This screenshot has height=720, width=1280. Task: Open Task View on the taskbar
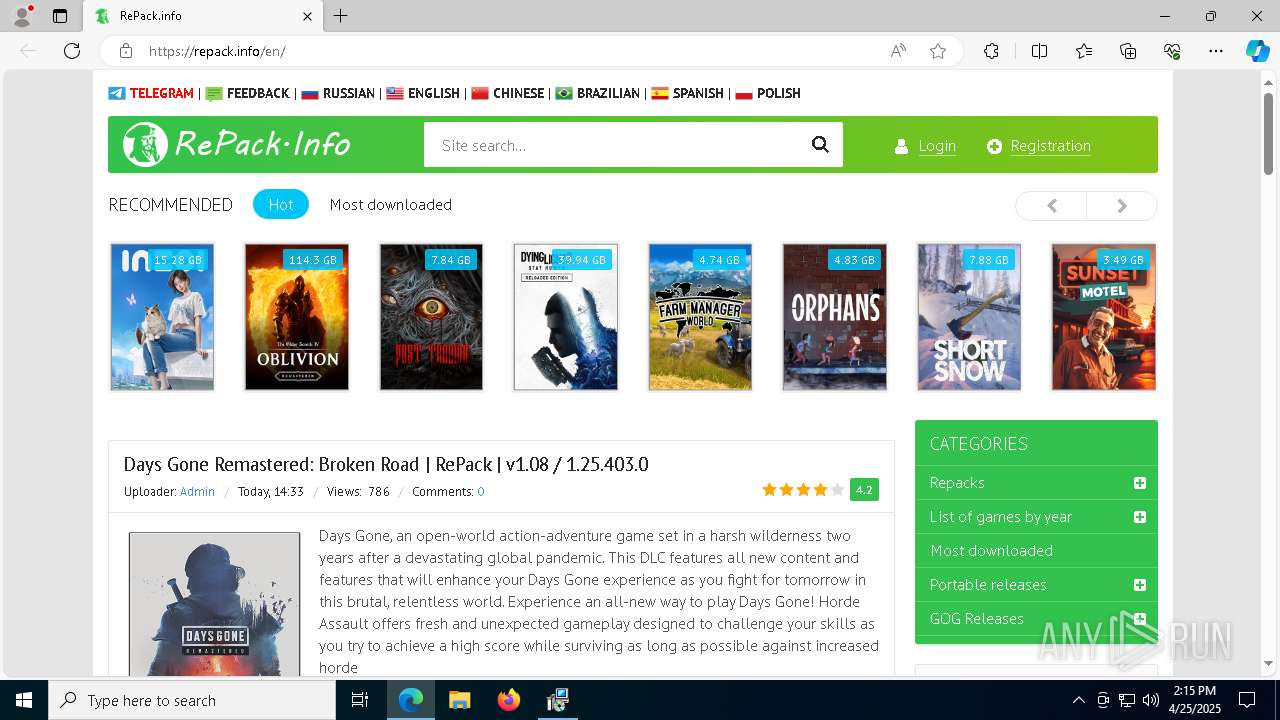tap(360, 700)
